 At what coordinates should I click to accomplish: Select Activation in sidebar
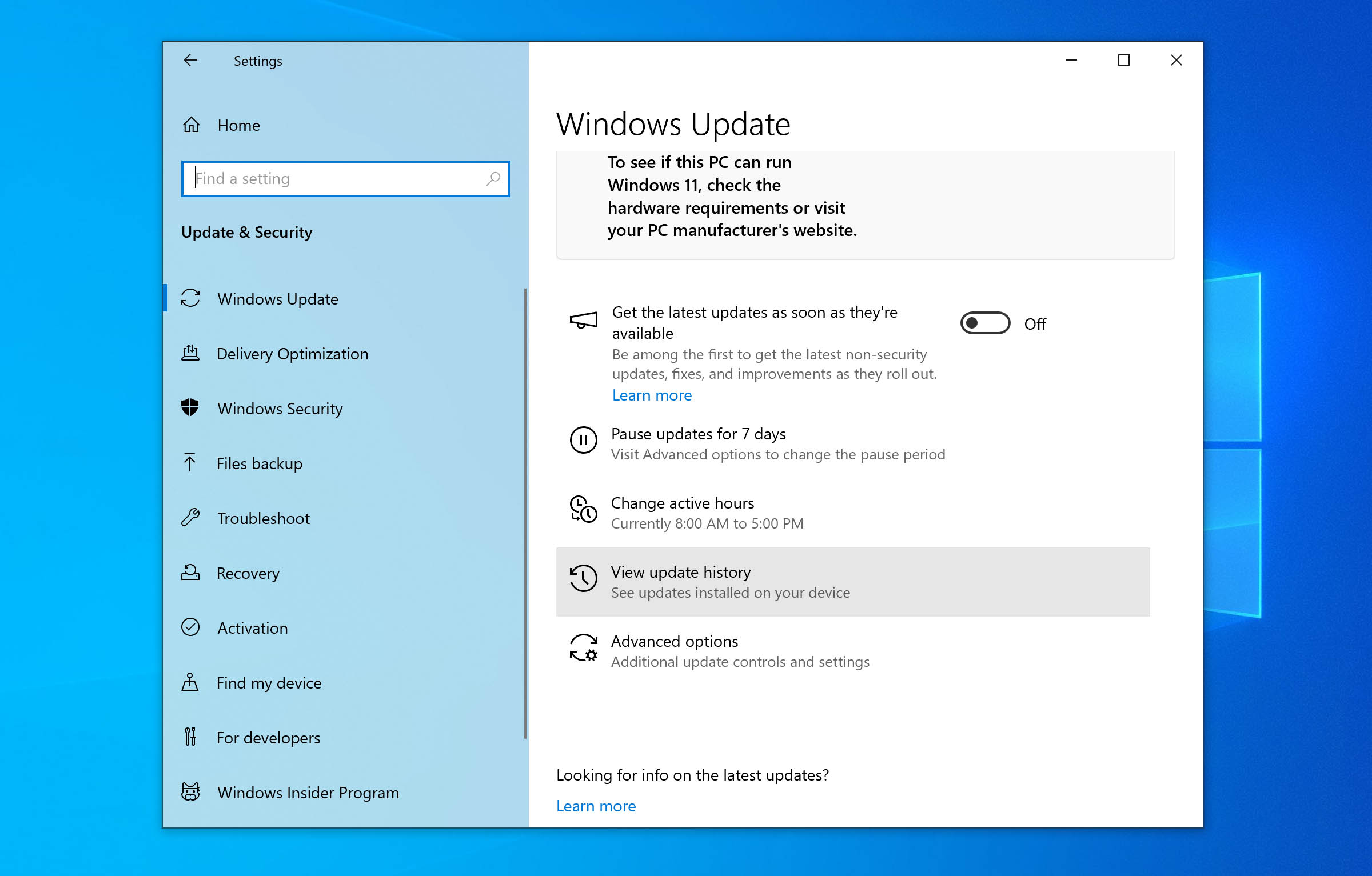[x=345, y=628]
